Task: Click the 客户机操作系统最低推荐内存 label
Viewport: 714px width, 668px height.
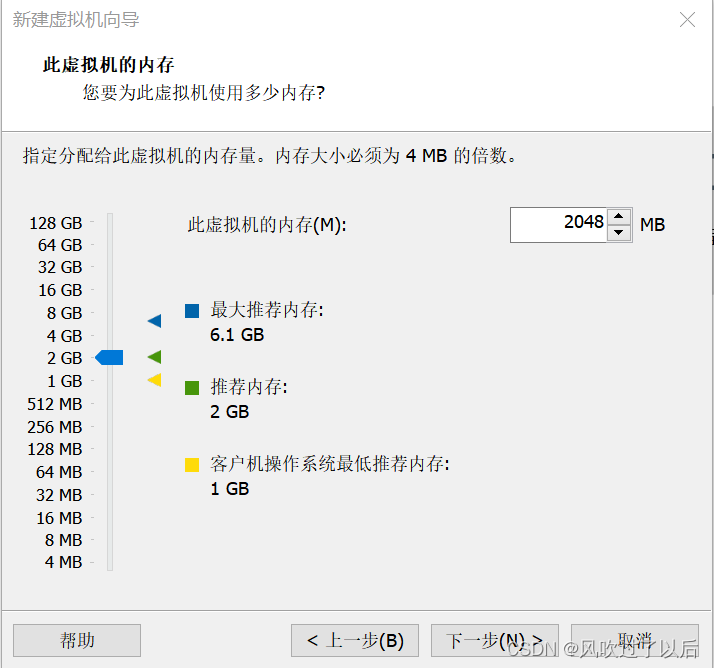Action: pyautogui.click(x=330, y=464)
